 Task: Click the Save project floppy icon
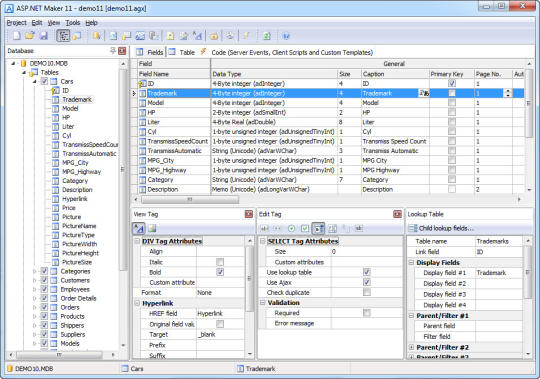(43, 35)
